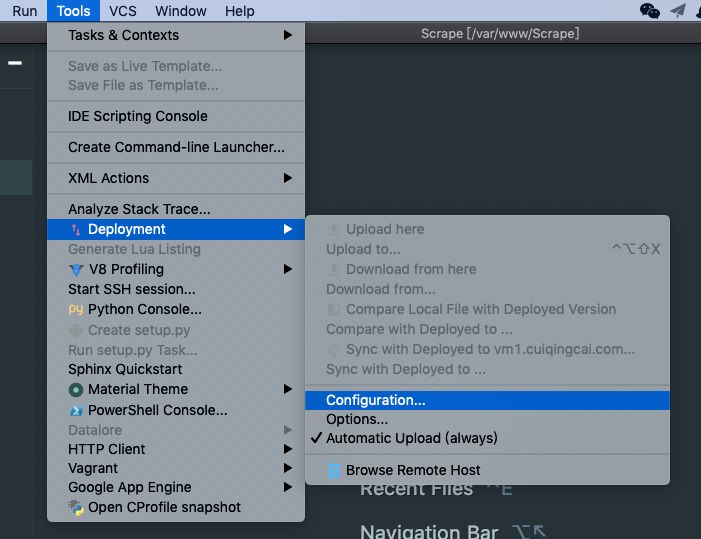Click the Python Console py icon
Image resolution: width=701 pixels, height=539 pixels.
(76, 310)
